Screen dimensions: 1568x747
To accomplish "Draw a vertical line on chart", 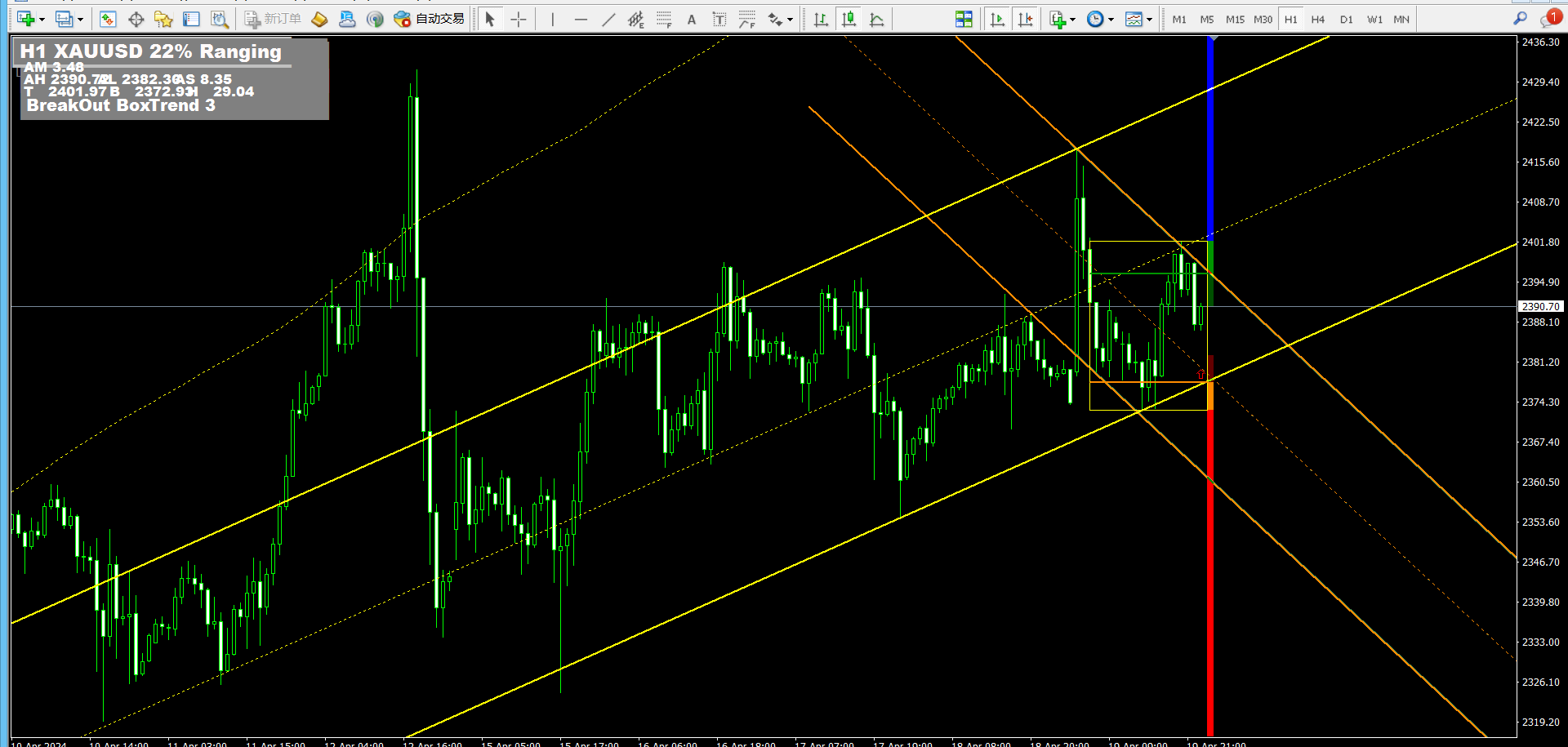I will pos(553,19).
